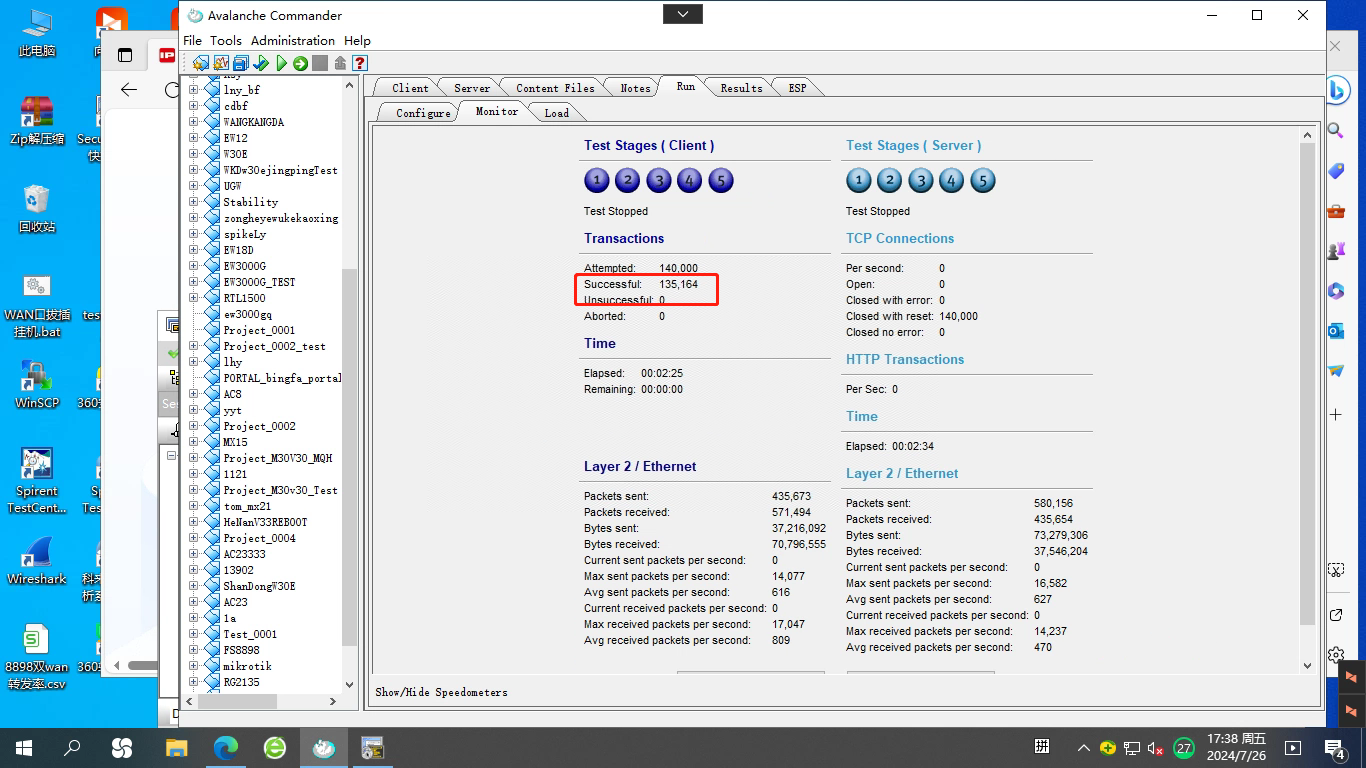Switch to the Content Files tab
The image size is (1366, 768).
555,88
